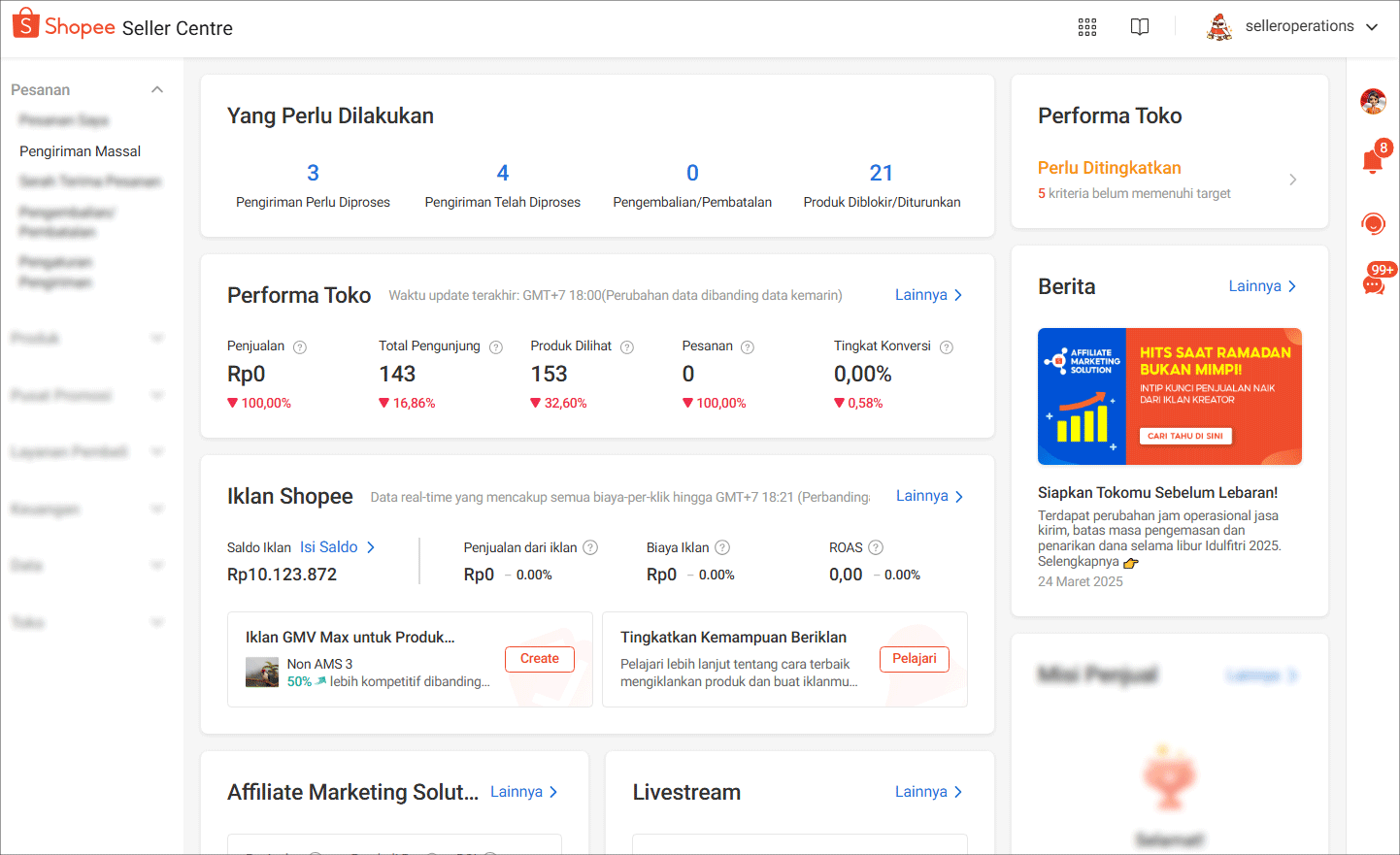
Task: Click the selleroperations avatar icon
Action: pyautogui.click(x=1219, y=27)
